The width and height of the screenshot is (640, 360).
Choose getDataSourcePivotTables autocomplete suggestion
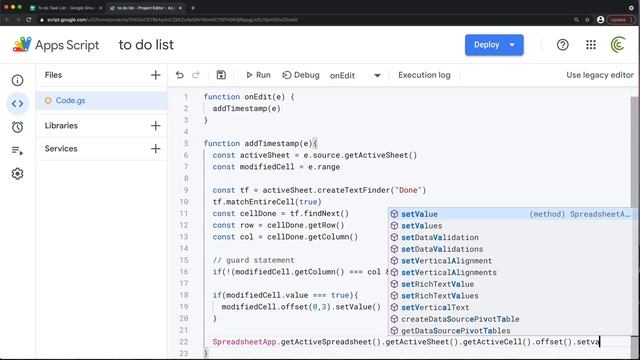[x=512, y=331]
